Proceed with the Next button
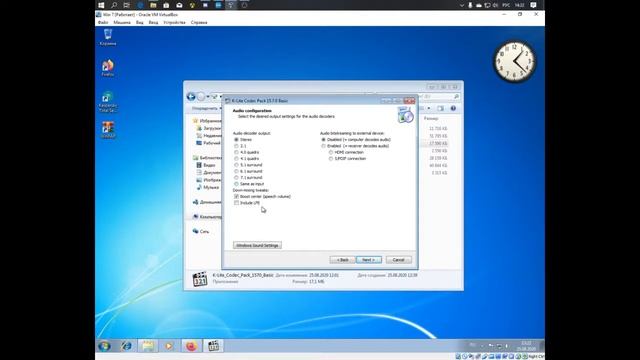 (369, 260)
